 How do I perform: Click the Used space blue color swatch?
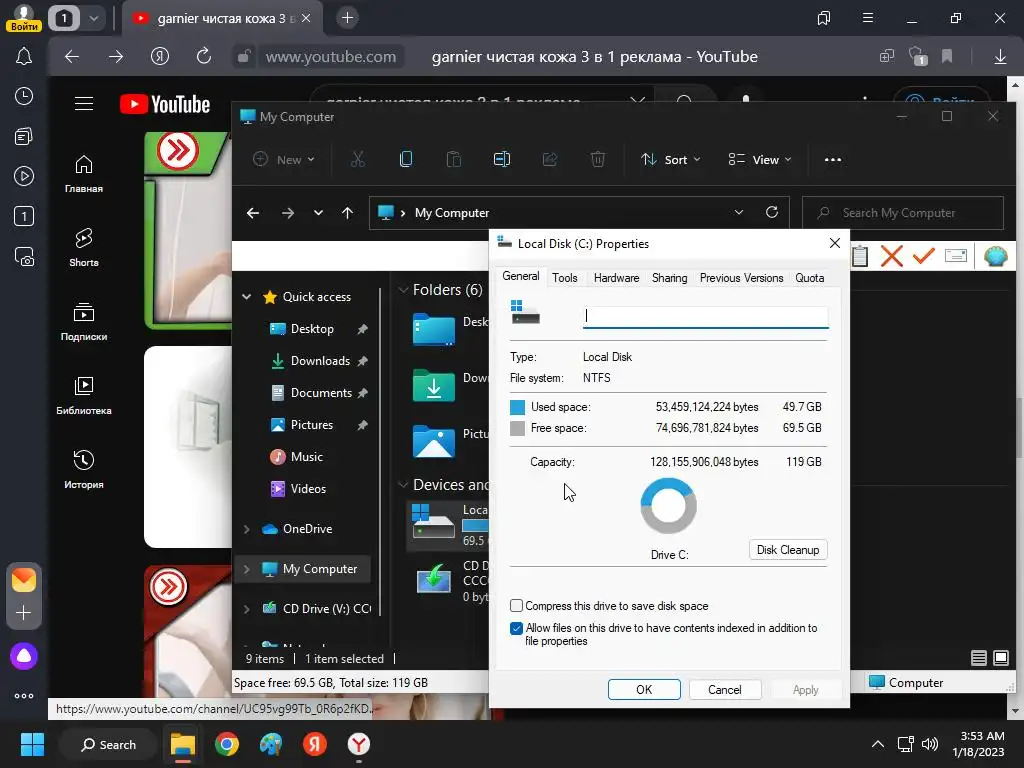pyautogui.click(x=517, y=408)
